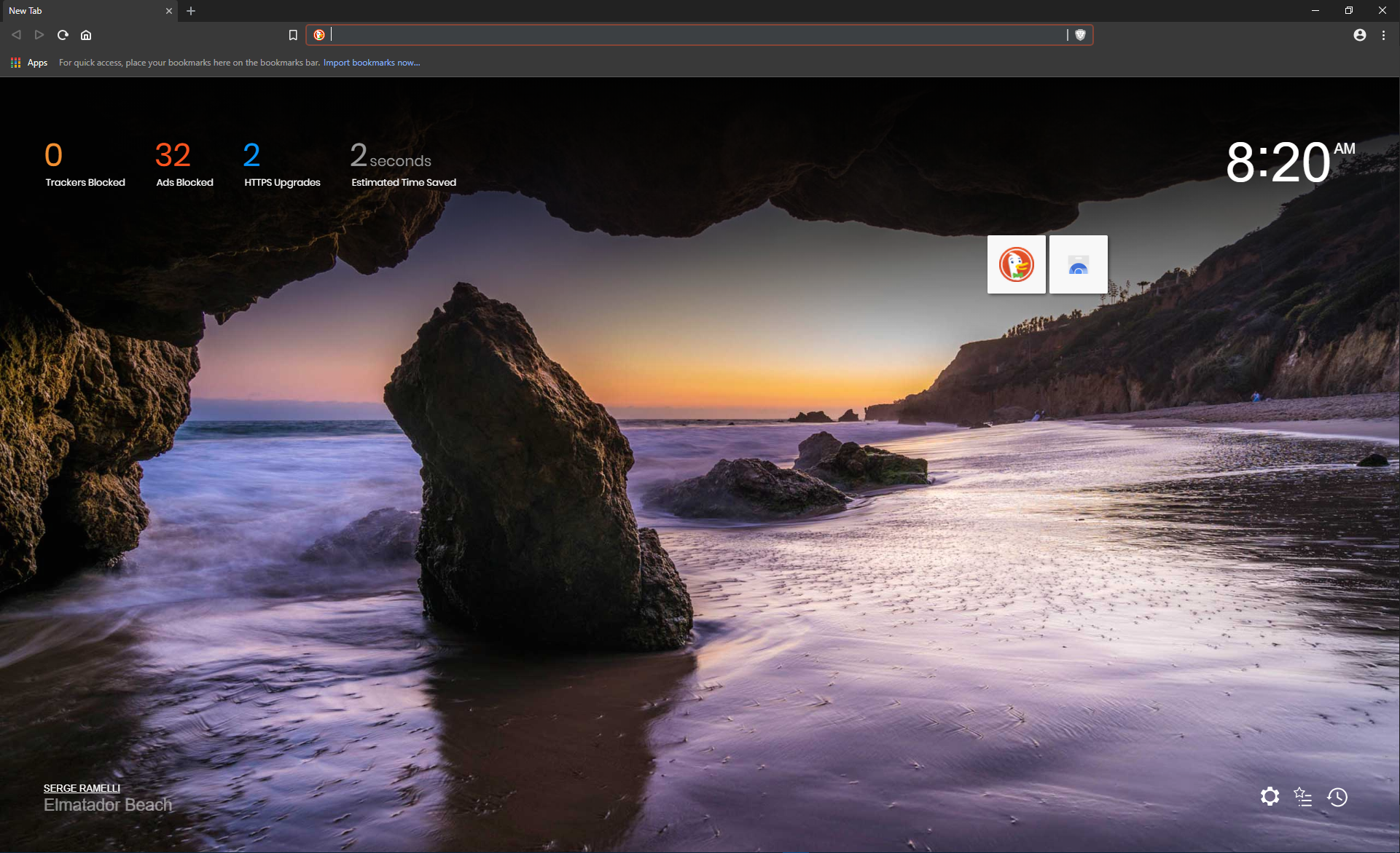The width and height of the screenshot is (1400, 853).
Task: Open a new tab with plus
Action: (x=191, y=11)
